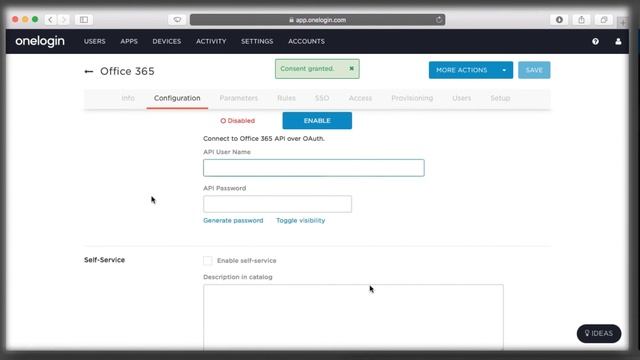Show Safari tab overview
Screen dimensions: 640x360
pos(604,20)
